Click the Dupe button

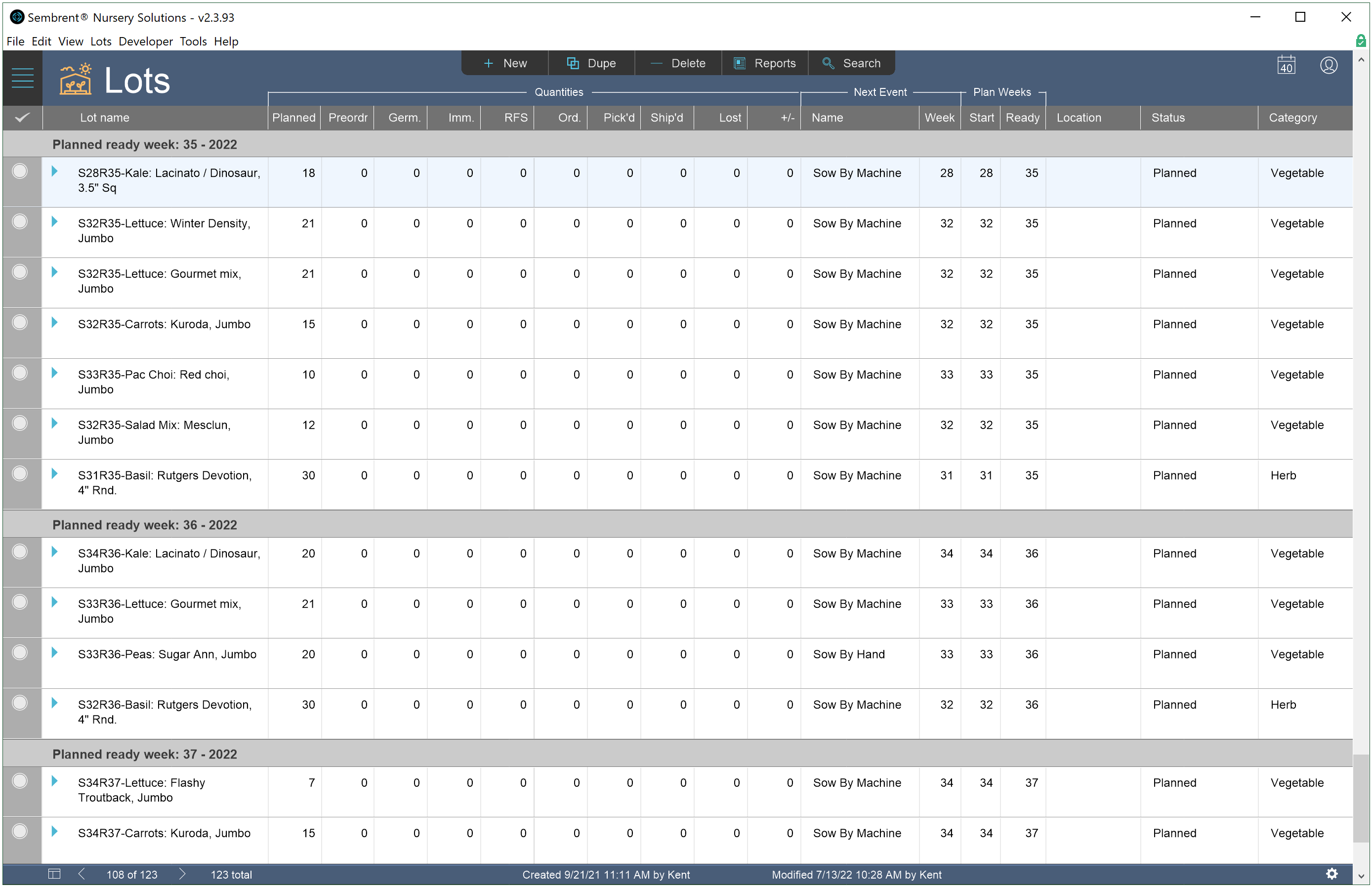(x=591, y=63)
